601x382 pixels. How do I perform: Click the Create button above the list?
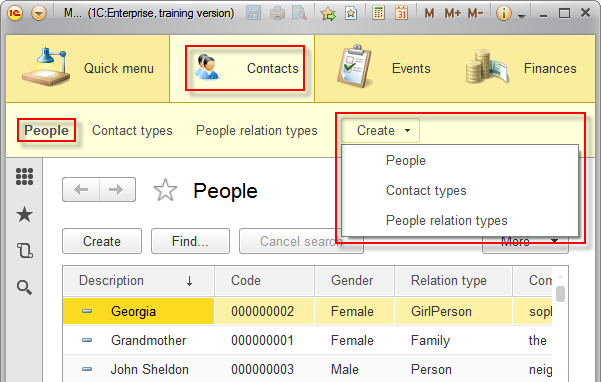[102, 241]
